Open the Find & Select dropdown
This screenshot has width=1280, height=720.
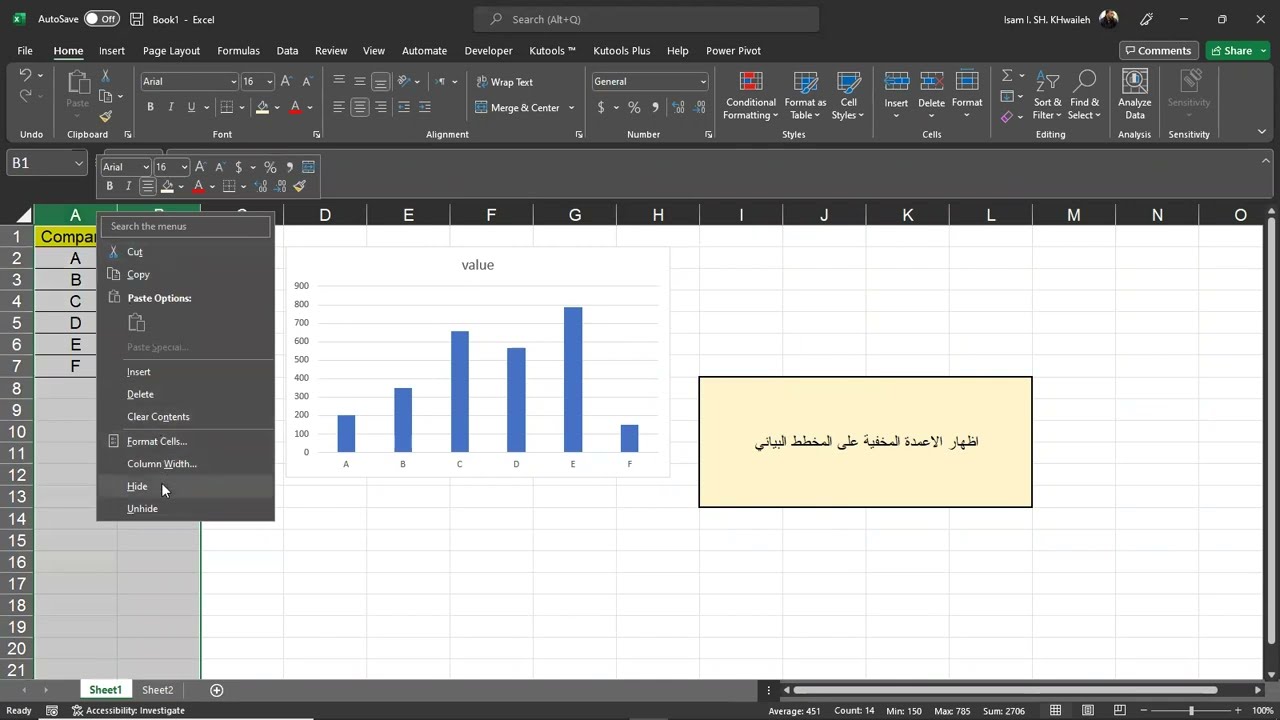click(x=1084, y=95)
